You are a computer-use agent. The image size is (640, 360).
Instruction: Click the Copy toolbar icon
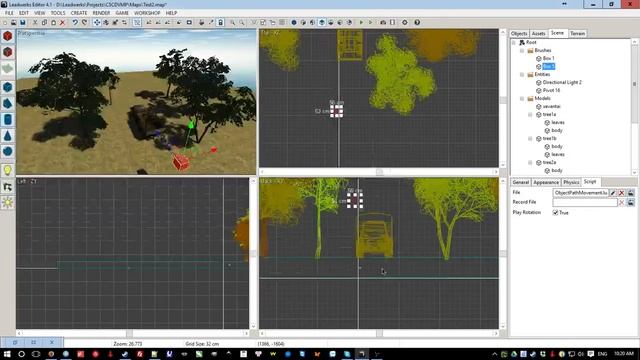(x=44, y=22)
